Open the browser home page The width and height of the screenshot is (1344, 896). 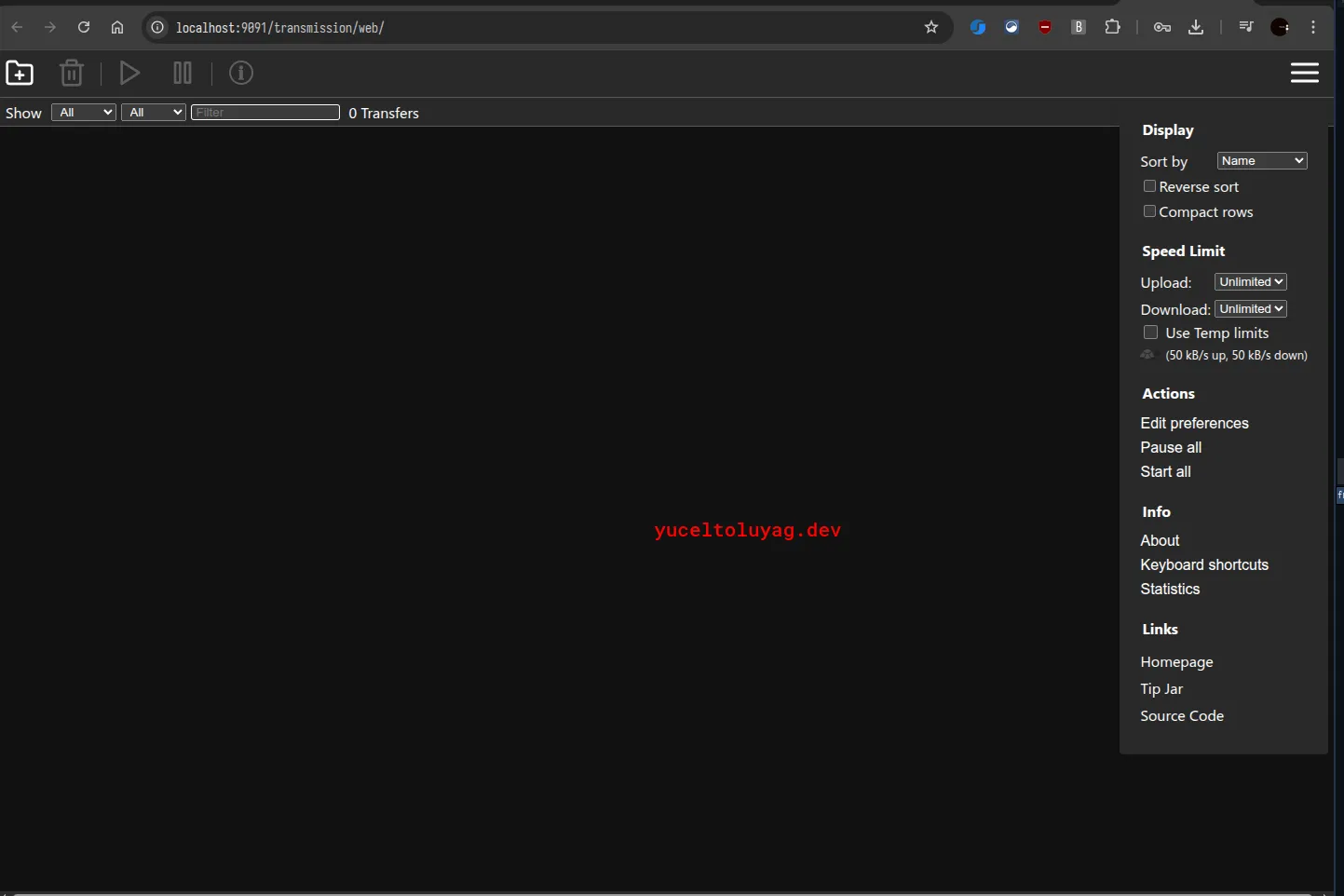[x=117, y=27]
